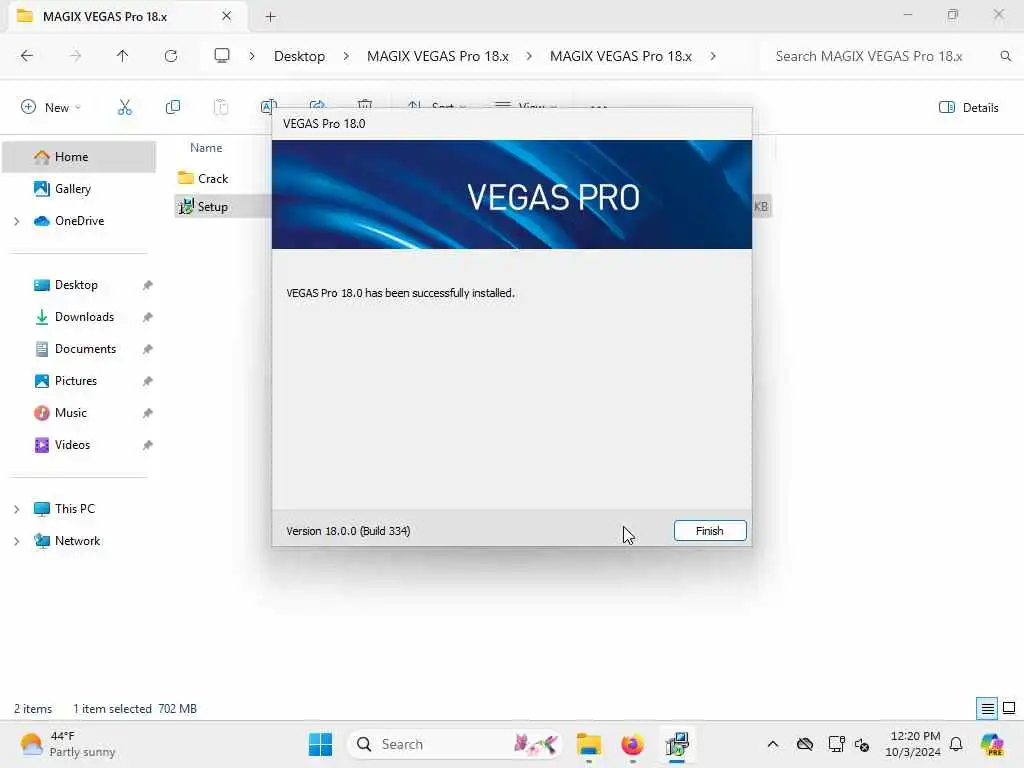Open File Explorer from the taskbar
The width and height of the screenshot is (1024, 768).
(x=588, y=744)
